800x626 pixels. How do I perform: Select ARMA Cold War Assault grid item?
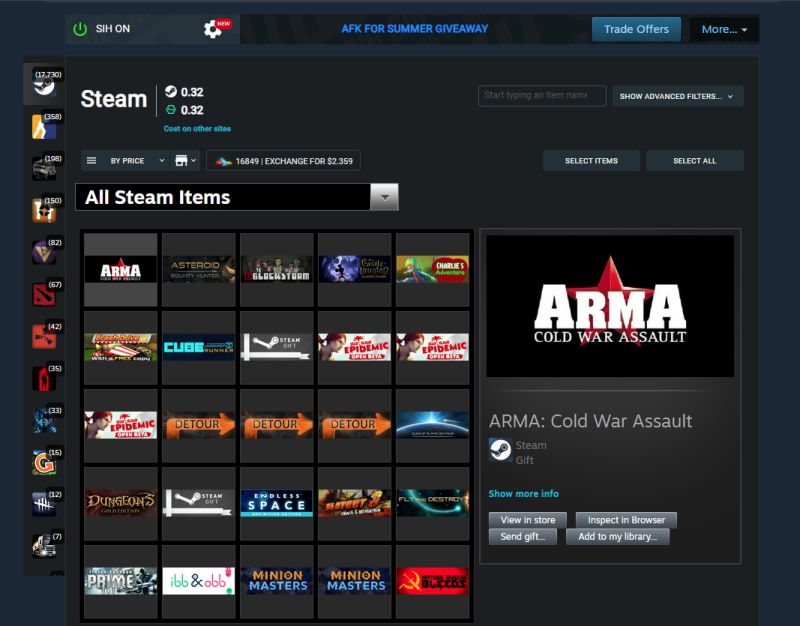[120, 270]
